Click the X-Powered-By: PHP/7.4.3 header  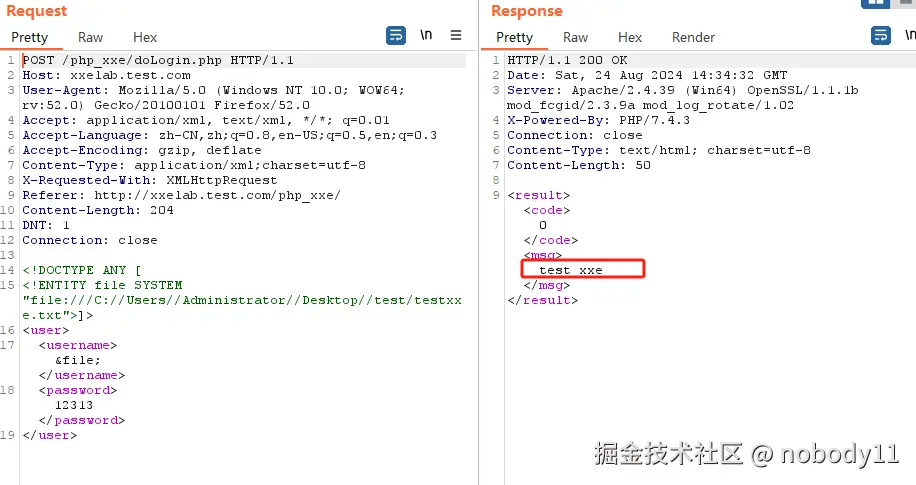click(598, 120)
